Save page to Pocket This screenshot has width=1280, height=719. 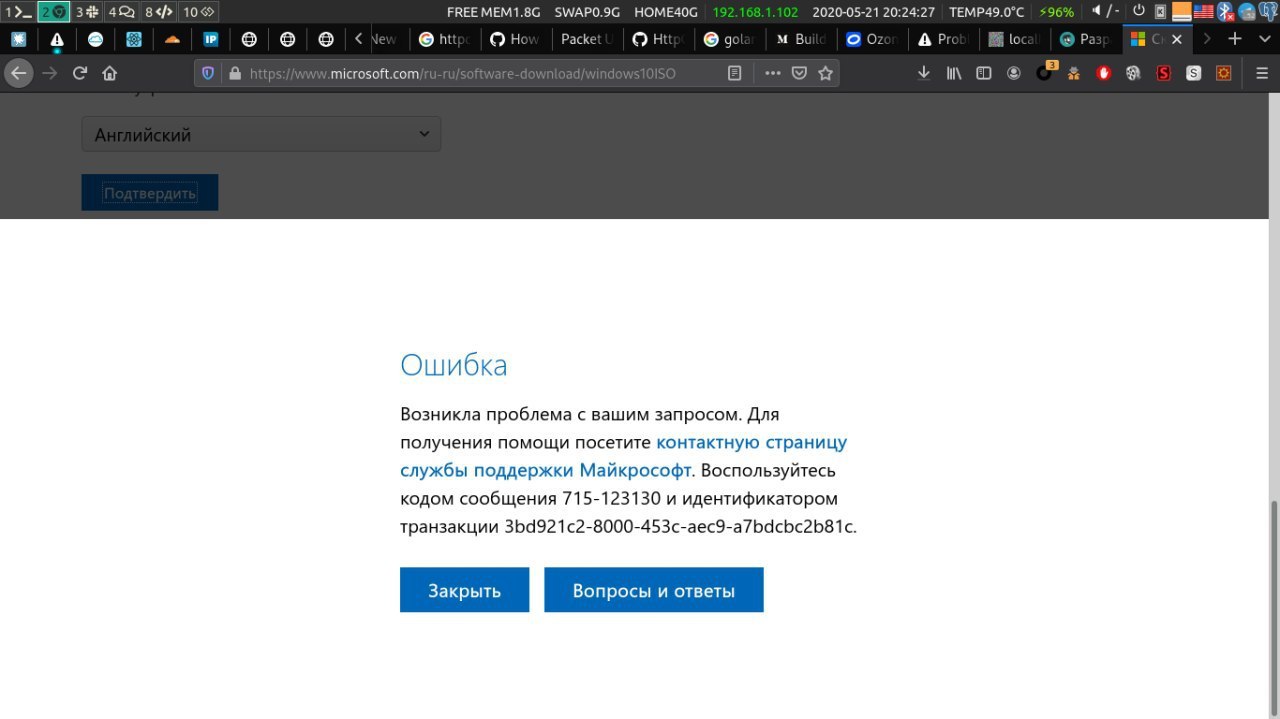click(x=799, y=73)
